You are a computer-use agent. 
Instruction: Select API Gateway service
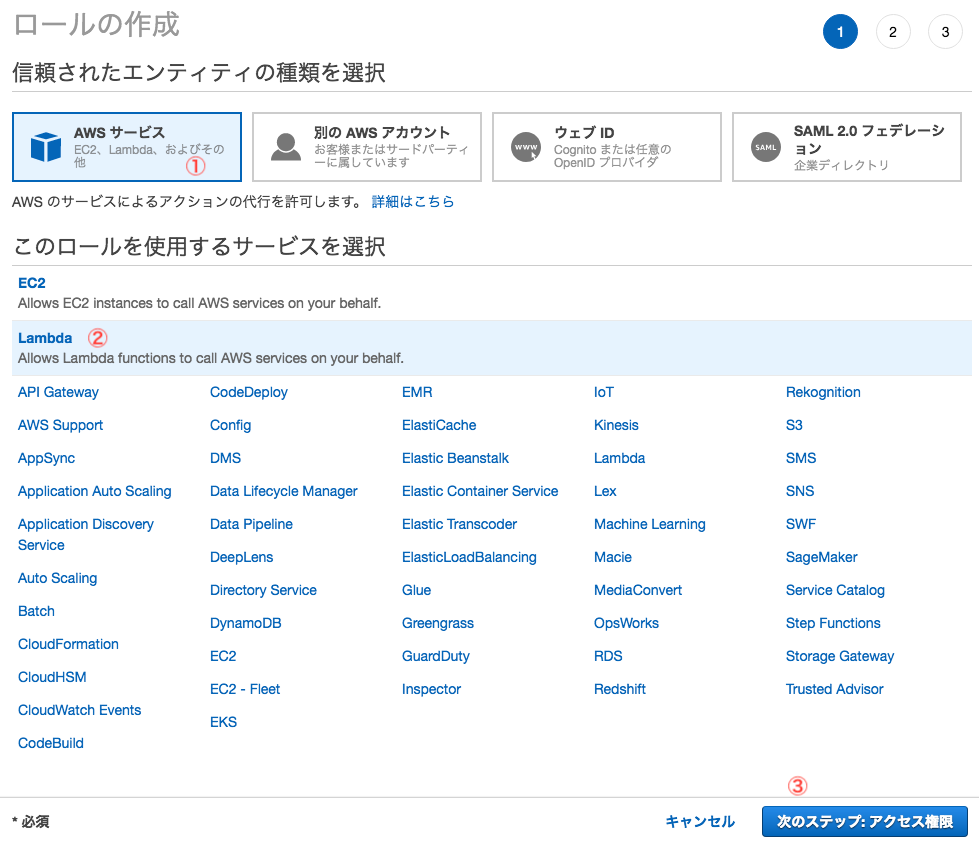pos(58,392)
